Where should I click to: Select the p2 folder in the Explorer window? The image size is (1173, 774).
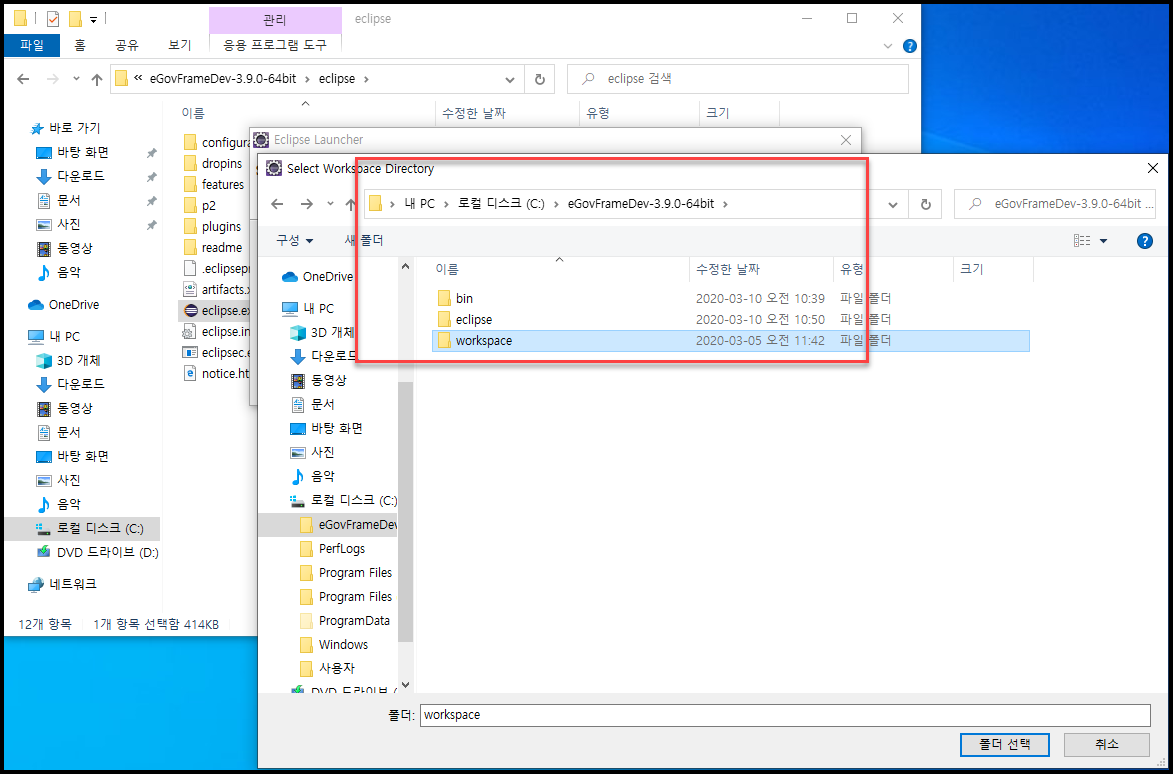[x=199, y=205]
